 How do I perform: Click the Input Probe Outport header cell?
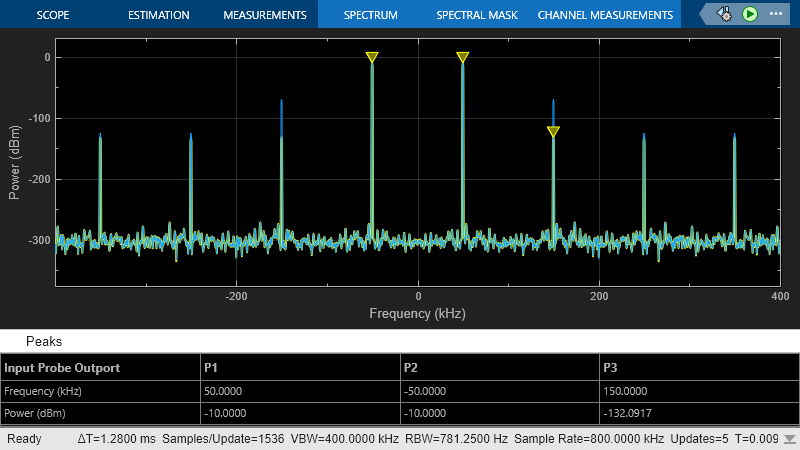(62, 368)
